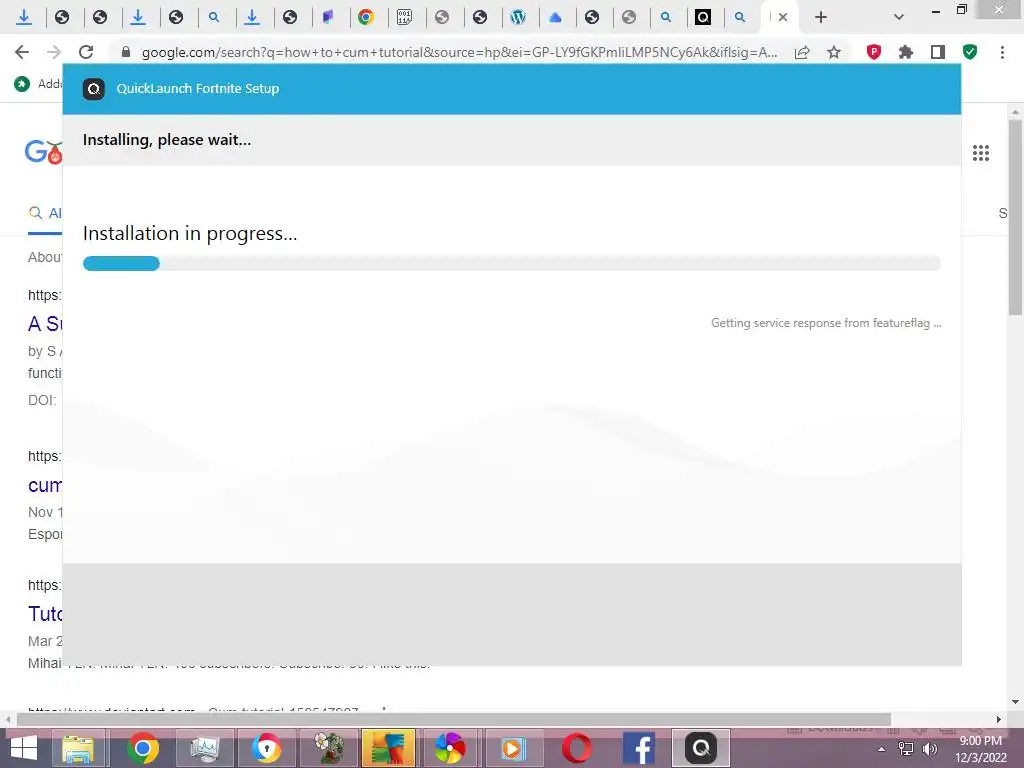Screen dimensions: 1024x768
Task: Open the colorful pinwheel taskbar app
Action: coord(450,748)
